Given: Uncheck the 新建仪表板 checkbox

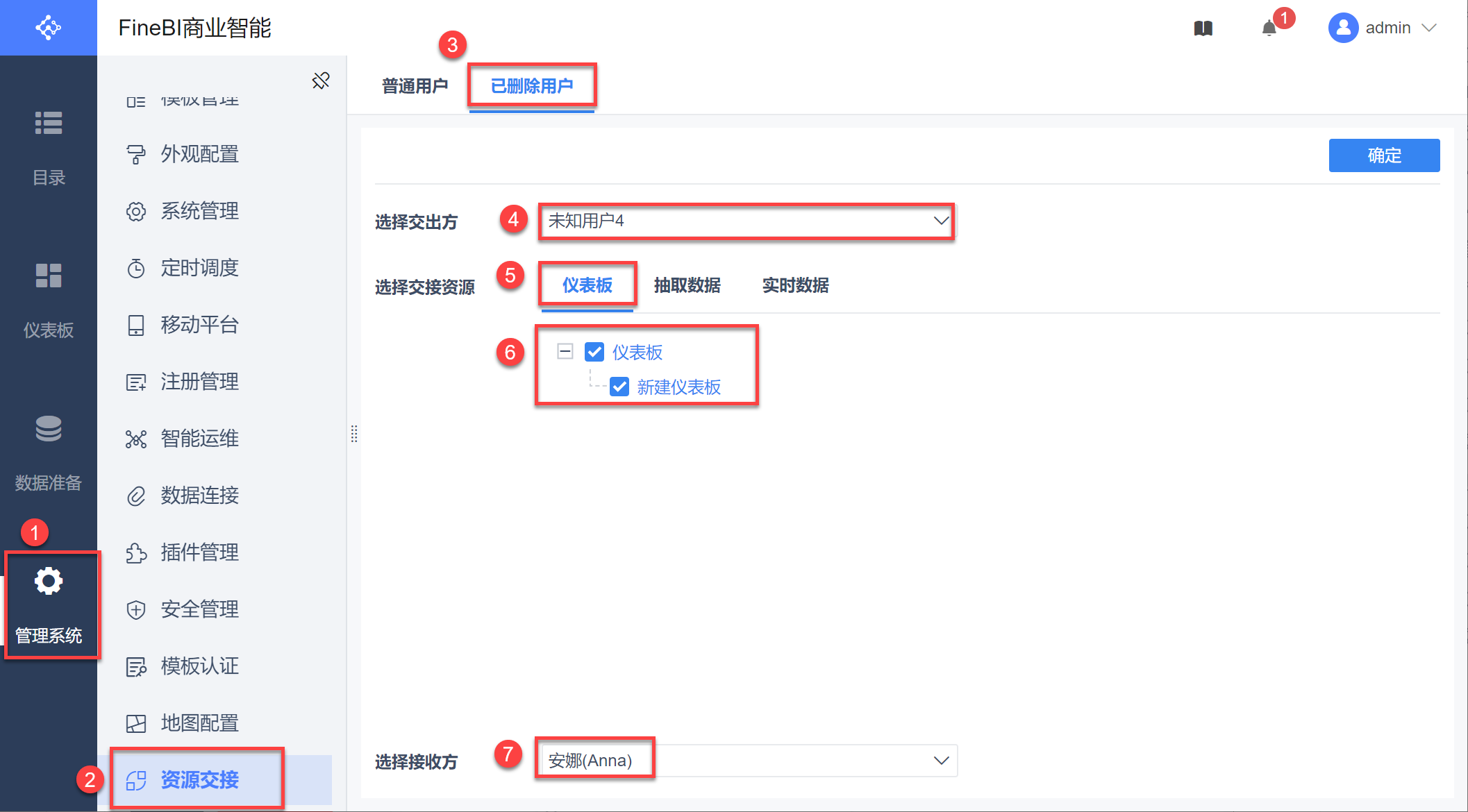Looking at the screenshot, I should click(x=619, y=387).
